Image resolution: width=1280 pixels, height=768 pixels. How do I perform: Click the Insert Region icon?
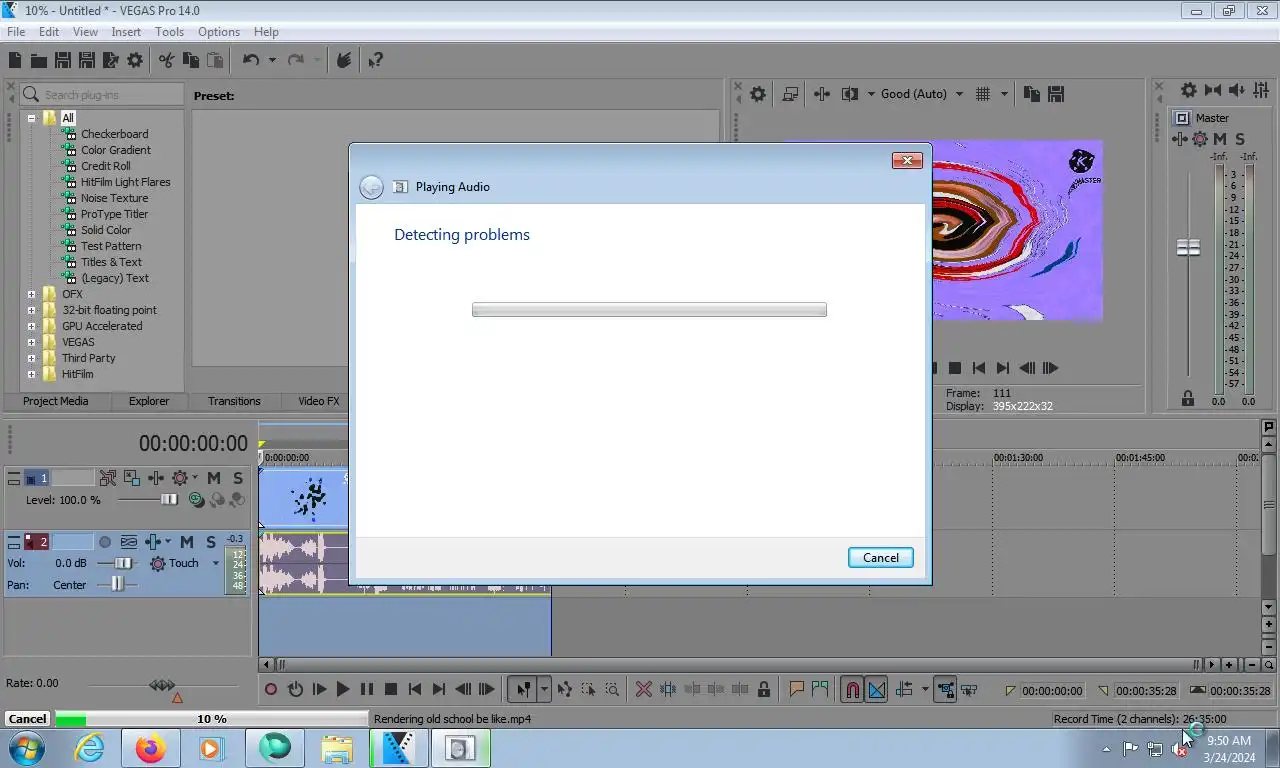(820, 689)
